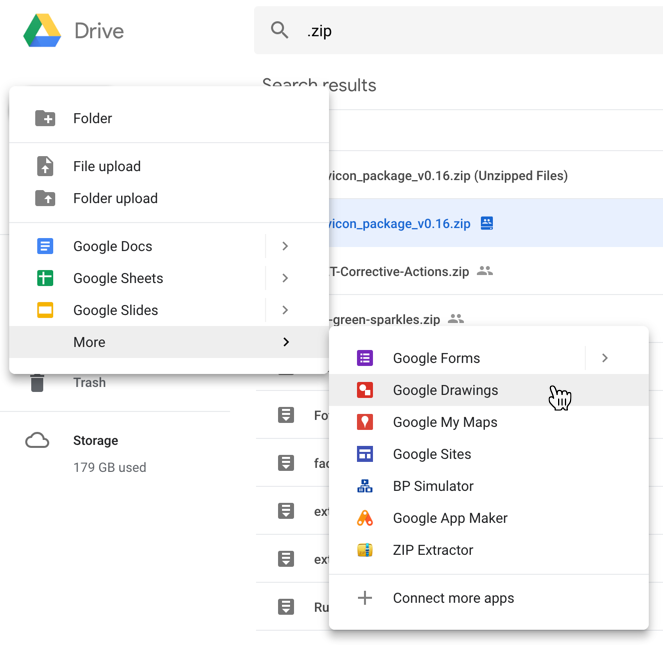Screen dimensions: 663x645
Task: Click the Google Sites icon
Action: click(365, 454)
